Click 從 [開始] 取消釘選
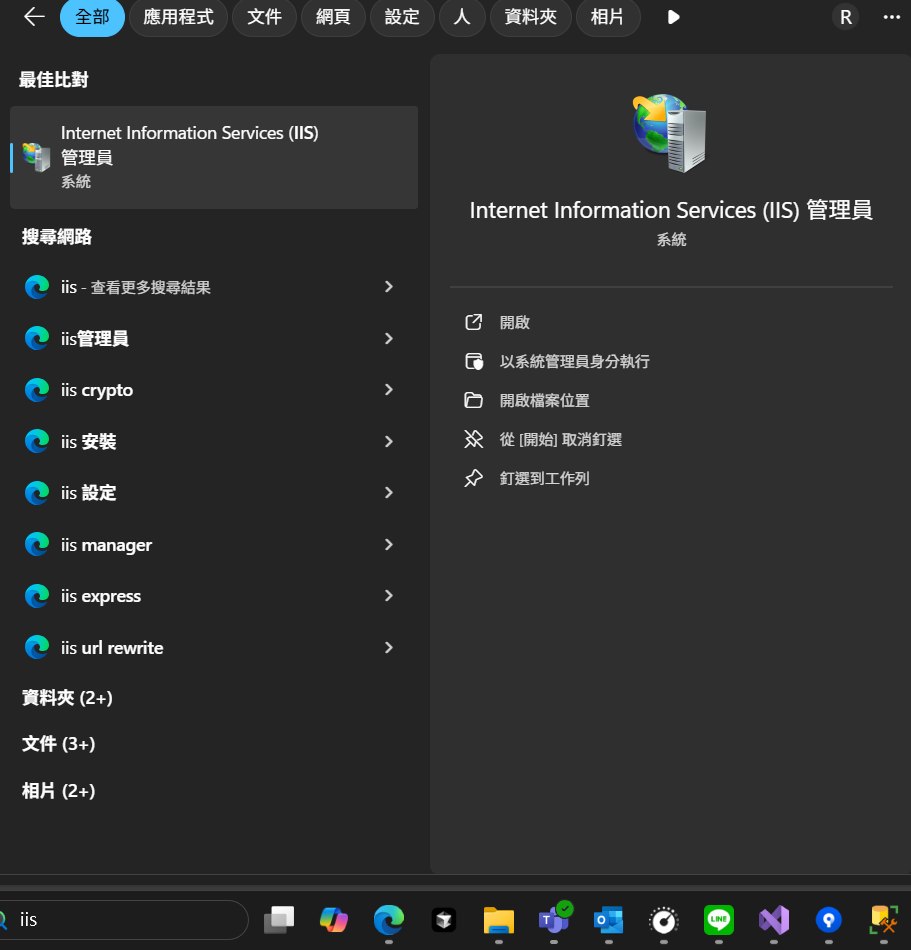The image size is (911, 950). pos(560,440)
